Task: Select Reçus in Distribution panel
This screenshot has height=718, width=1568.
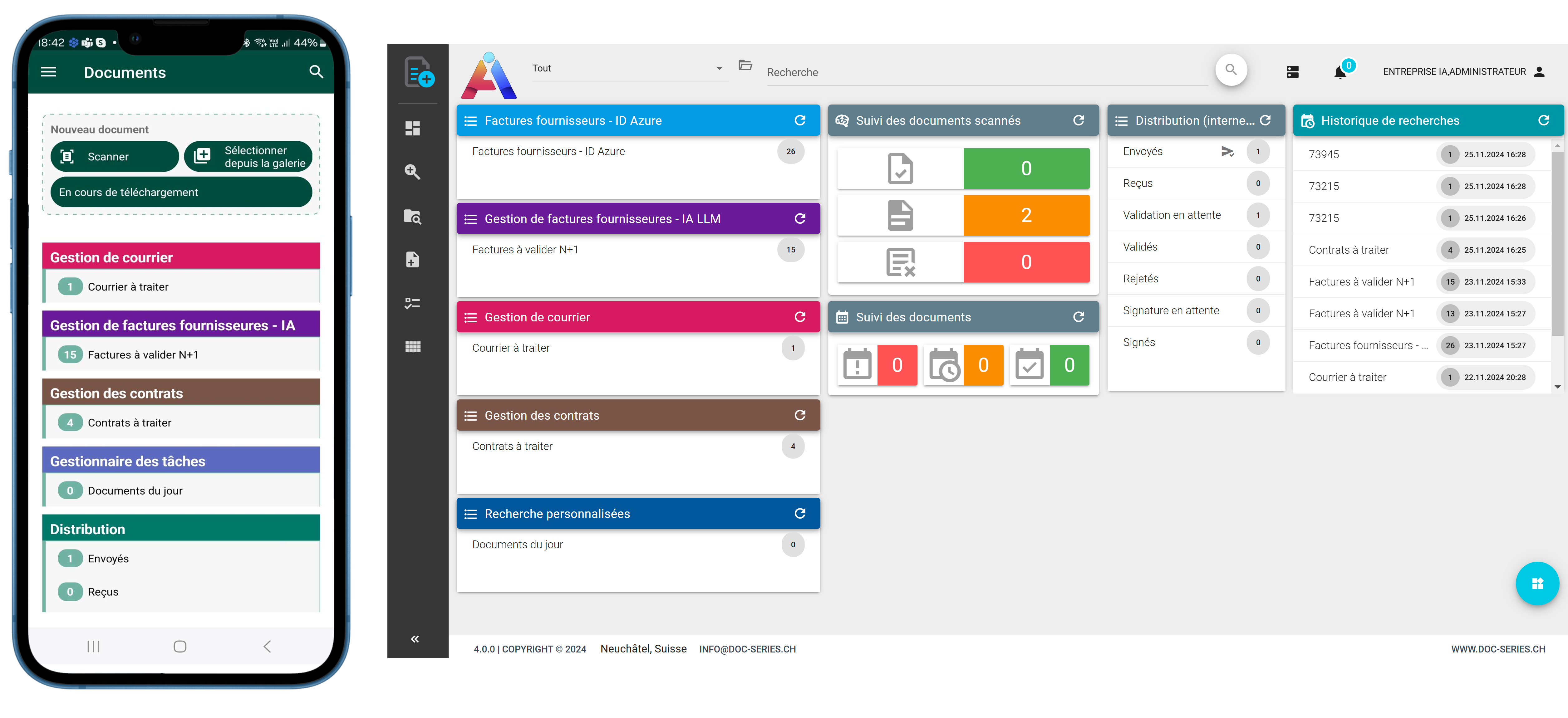Action: coord(1196,183)
